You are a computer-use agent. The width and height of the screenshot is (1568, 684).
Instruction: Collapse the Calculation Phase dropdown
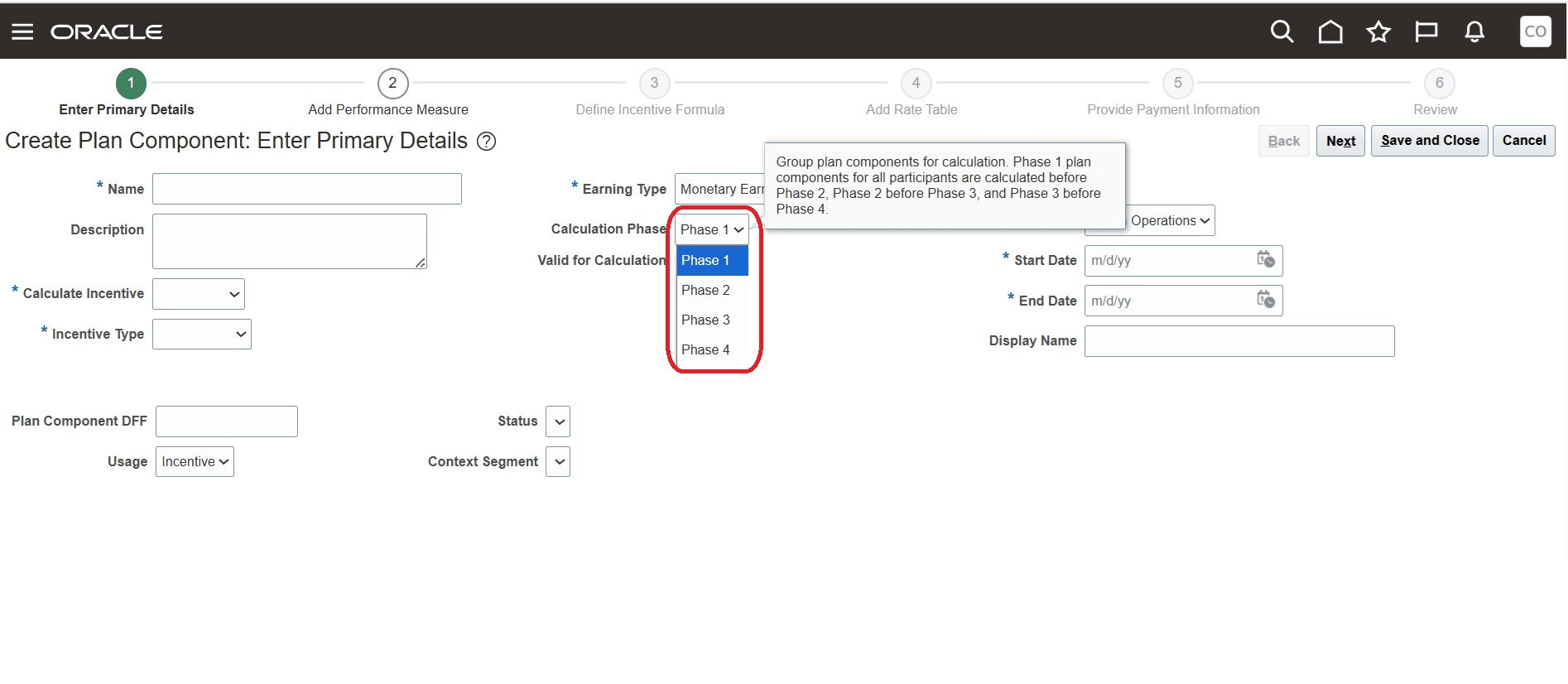(x=712, y=229)
